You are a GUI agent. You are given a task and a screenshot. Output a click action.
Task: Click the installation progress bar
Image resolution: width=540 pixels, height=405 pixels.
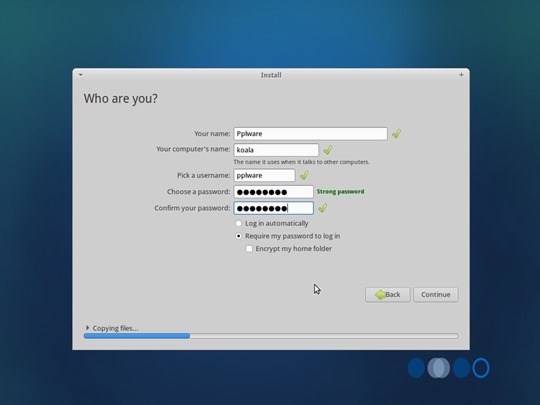[271, 336]
